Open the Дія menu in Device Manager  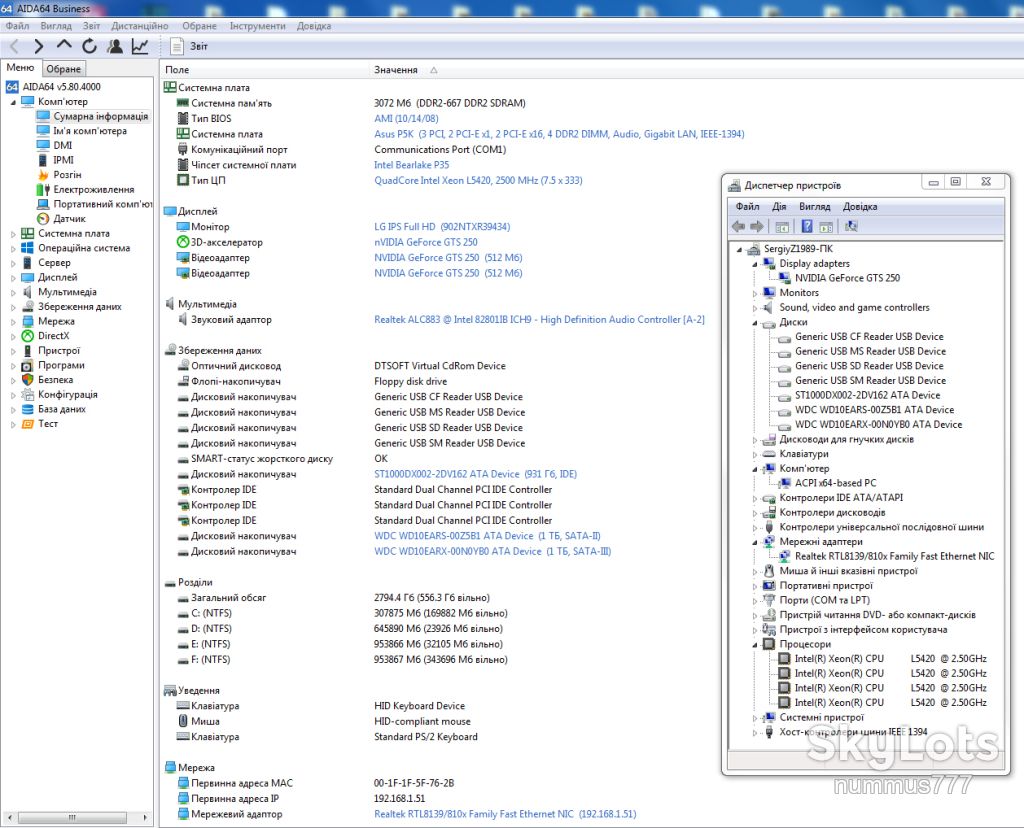point(779,206)
